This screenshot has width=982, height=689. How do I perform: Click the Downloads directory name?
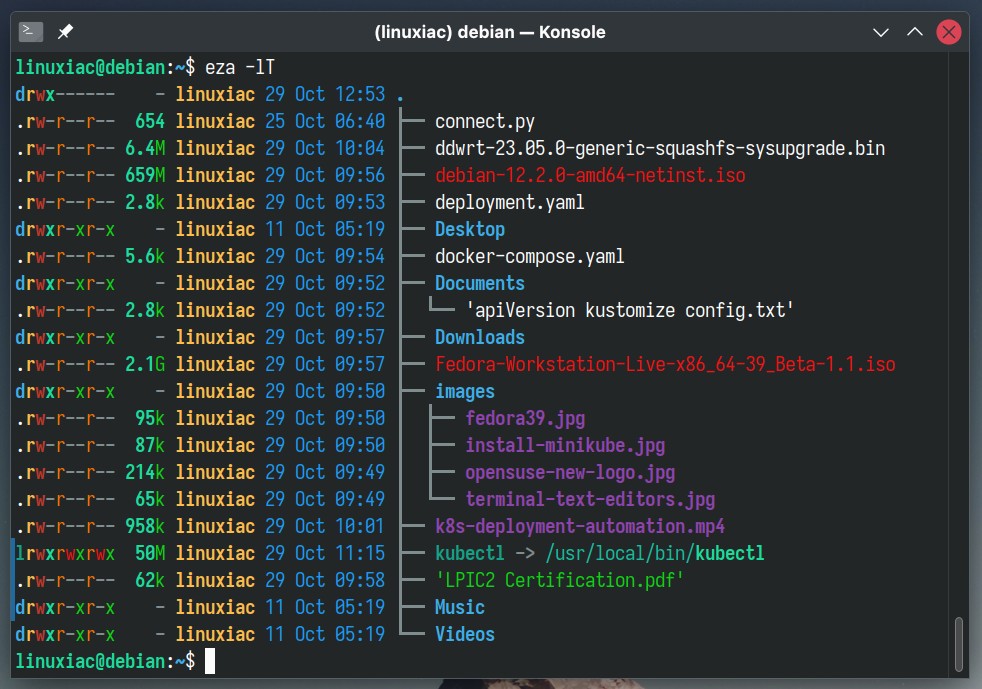click(480, 337)
